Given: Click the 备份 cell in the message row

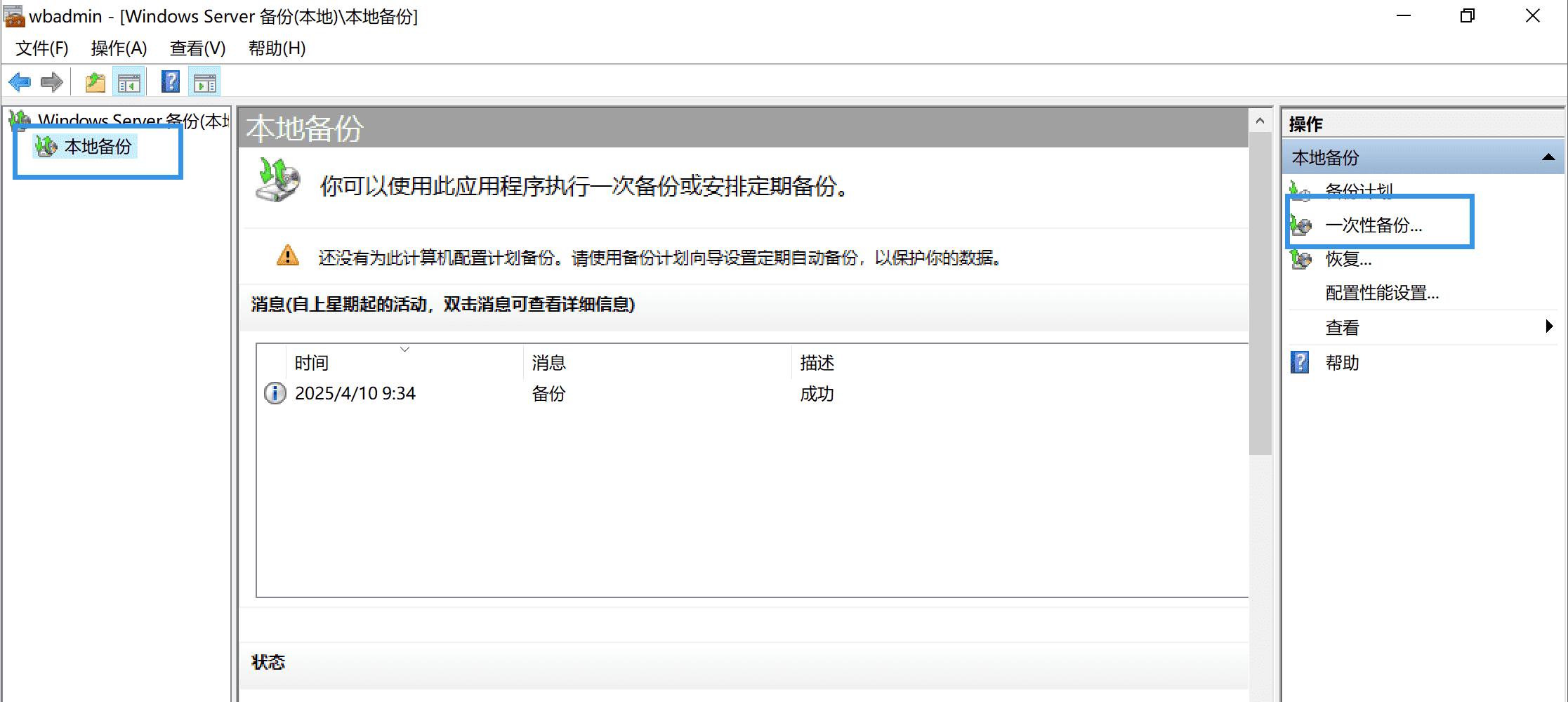Looking at the screenshot, I should [x=548, y=394].
